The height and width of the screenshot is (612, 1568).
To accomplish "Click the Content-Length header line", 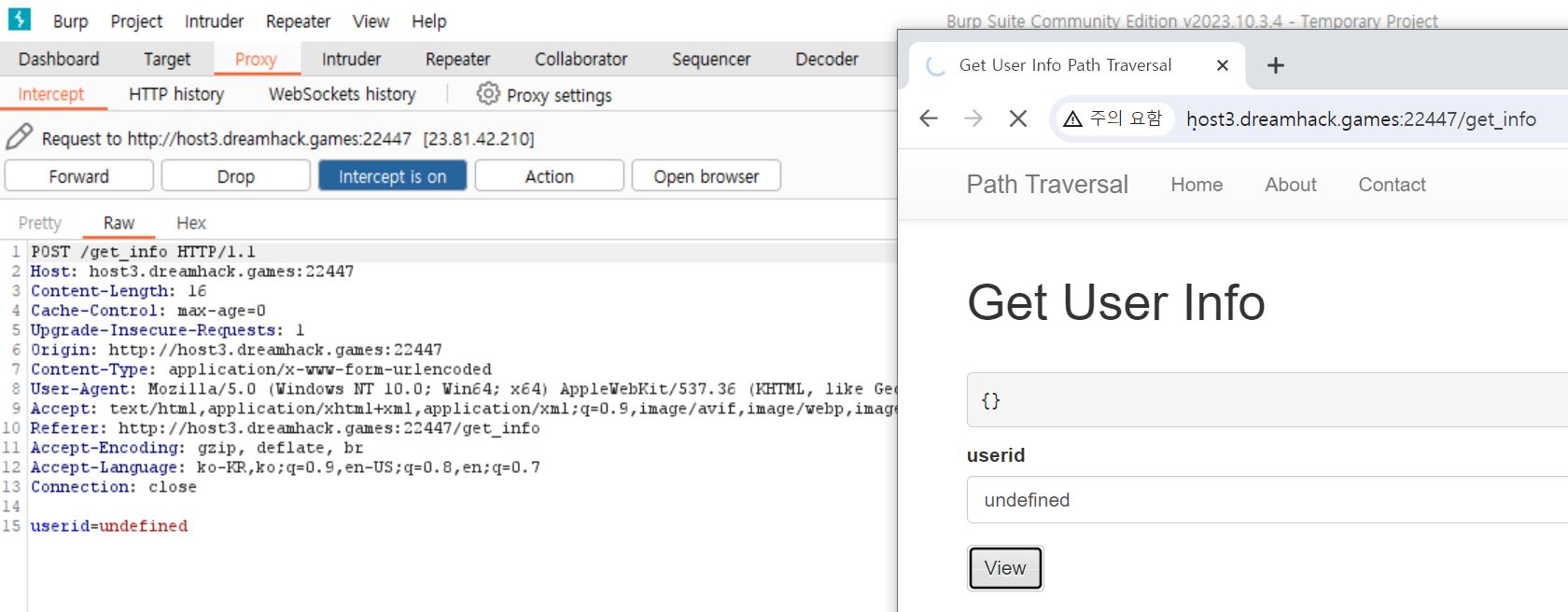I will pos(119,291).
